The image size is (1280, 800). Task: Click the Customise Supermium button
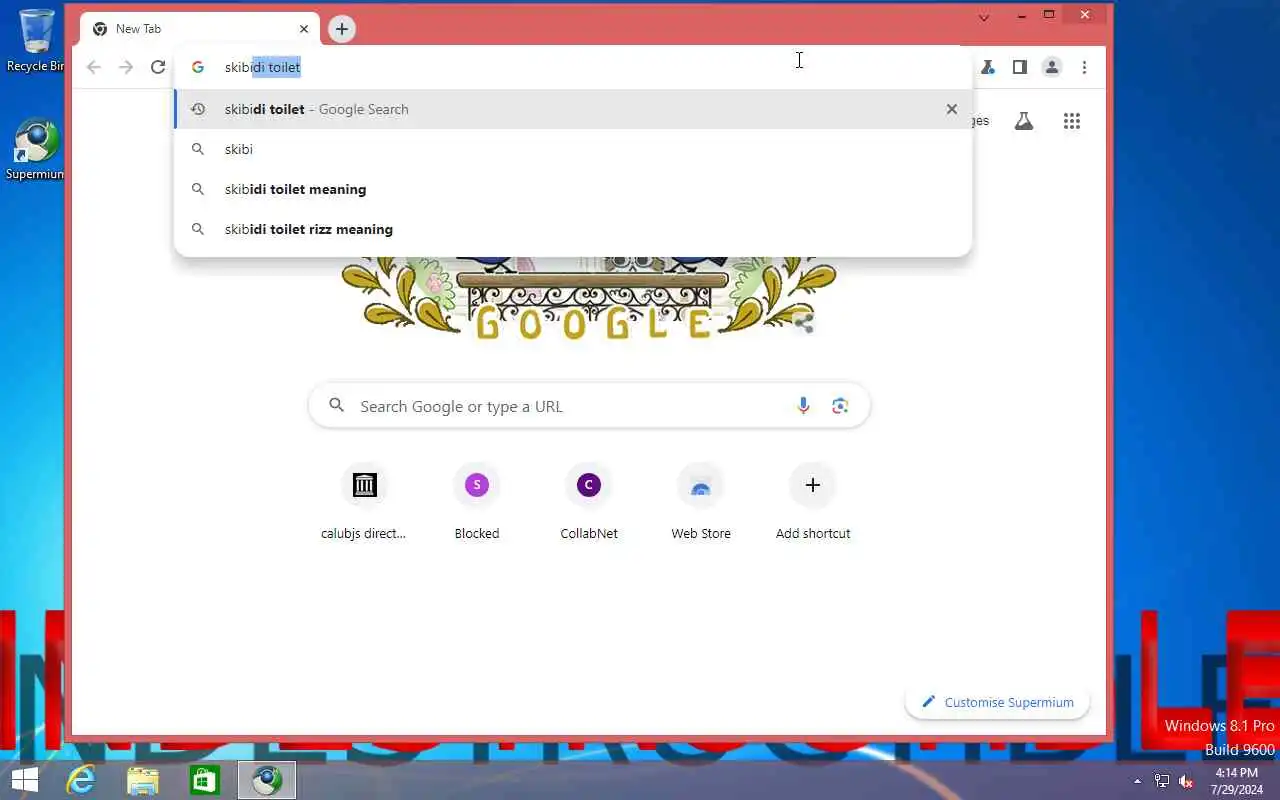point(997,702)
